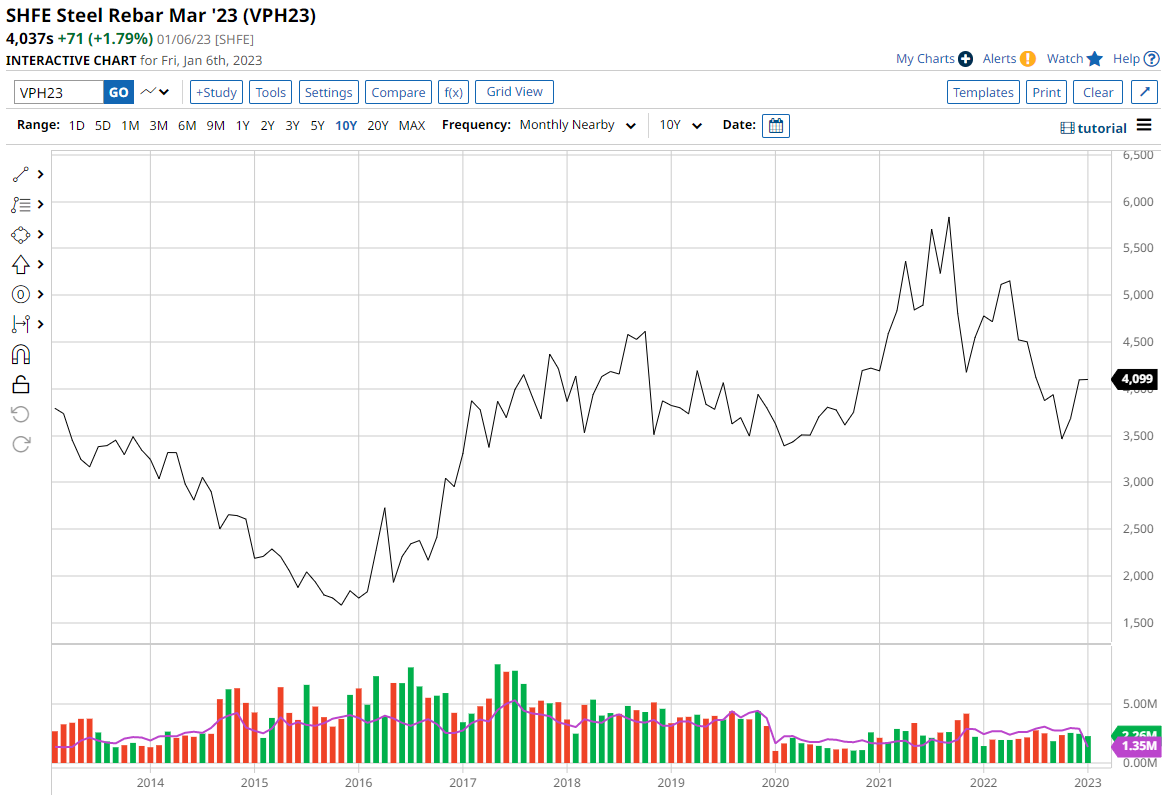Select the trend line drawing tool
The width and height of the screenshot is (1176, 807).
pos(21,174)
